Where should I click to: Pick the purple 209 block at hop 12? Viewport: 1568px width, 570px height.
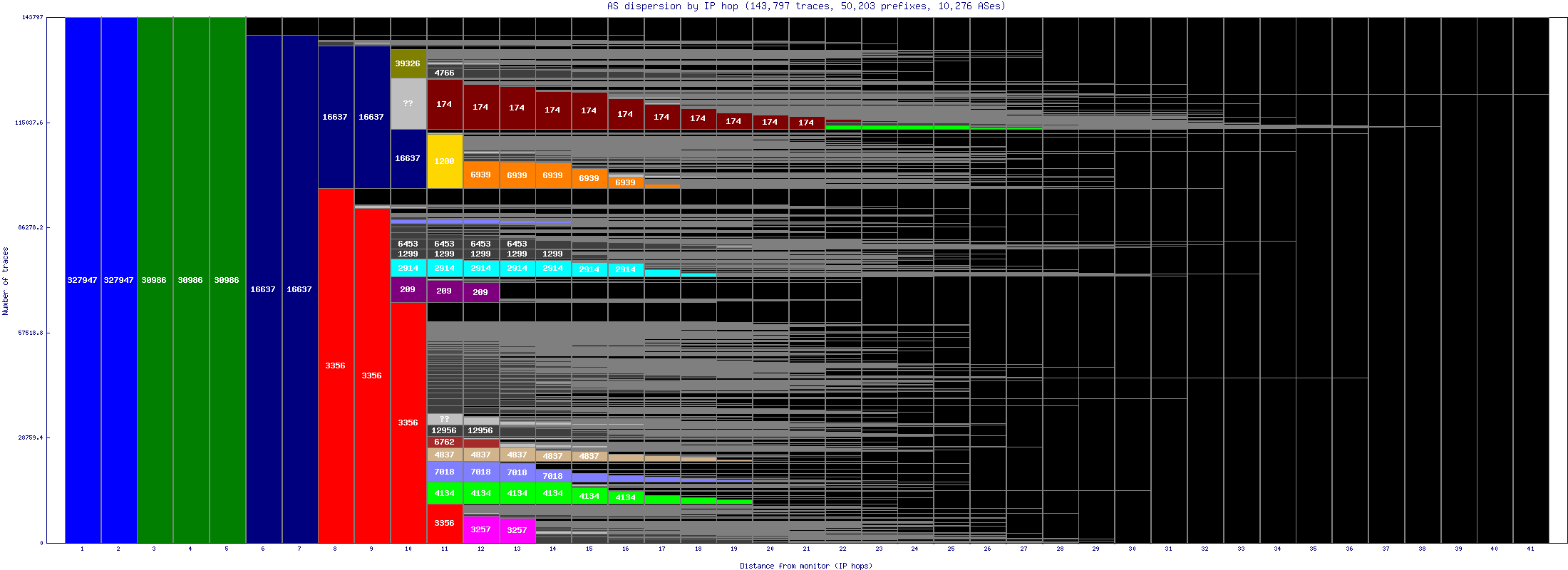[481, 292]
